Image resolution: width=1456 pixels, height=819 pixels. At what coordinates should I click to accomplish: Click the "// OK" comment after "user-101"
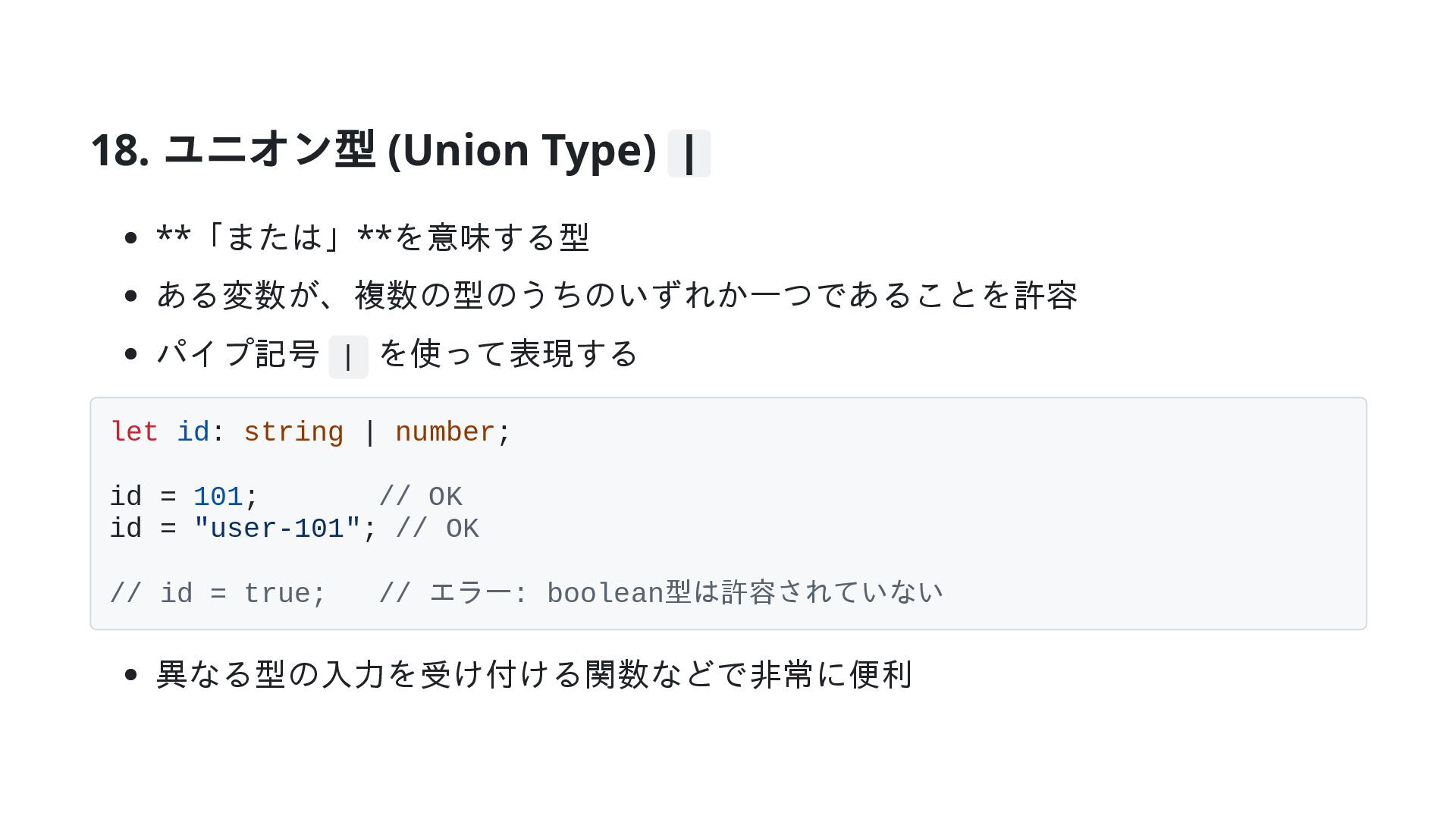pyautogui.click(x=437, y=529)
